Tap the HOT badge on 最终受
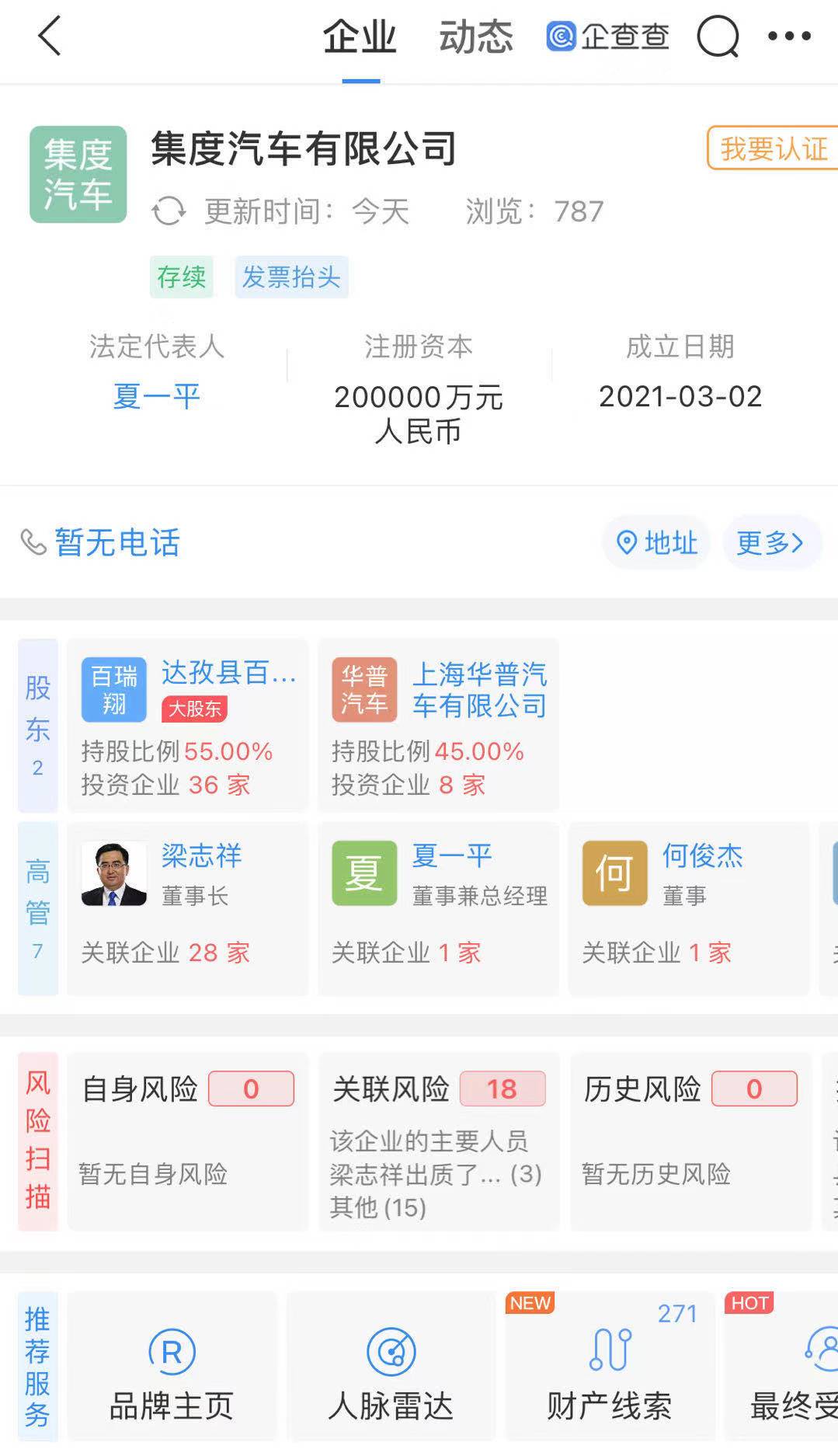 749,1303
